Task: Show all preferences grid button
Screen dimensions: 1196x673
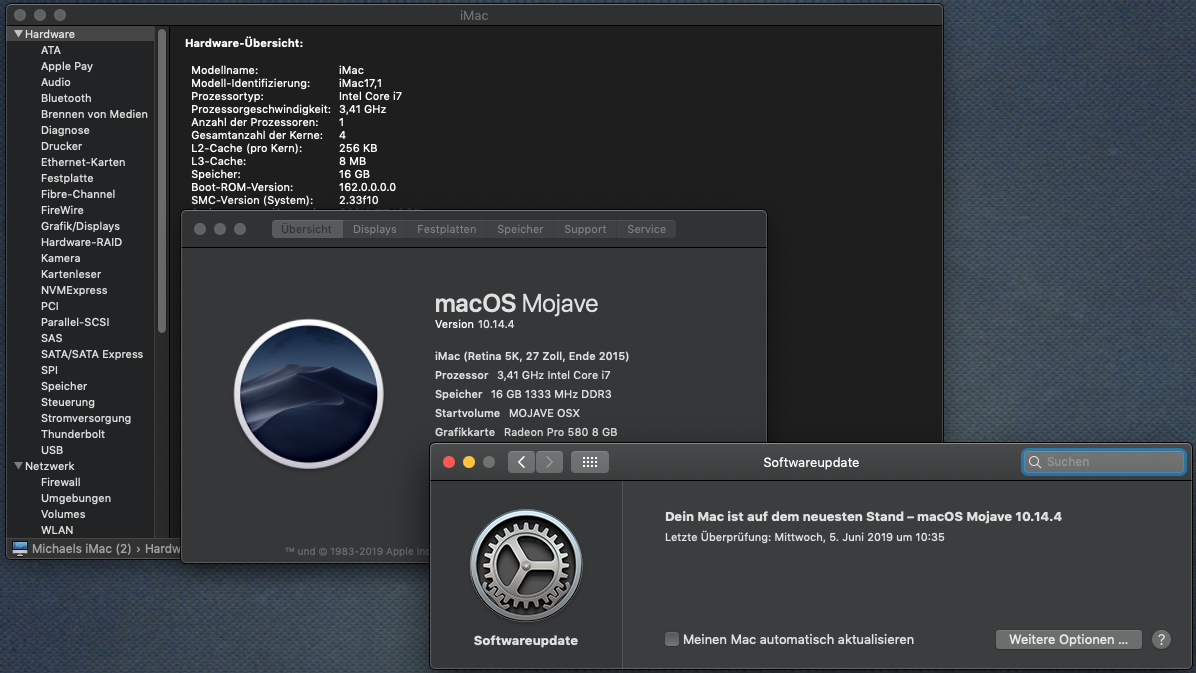Action: click(x=590, y=462)
